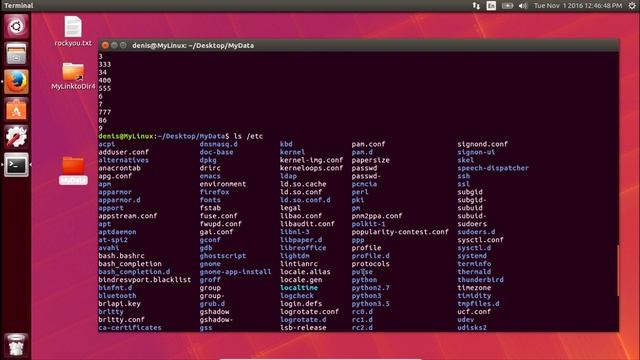Click 'sudoers' file entry
The width and height of the screenshot is (640, 360).
tap(472, 224)
